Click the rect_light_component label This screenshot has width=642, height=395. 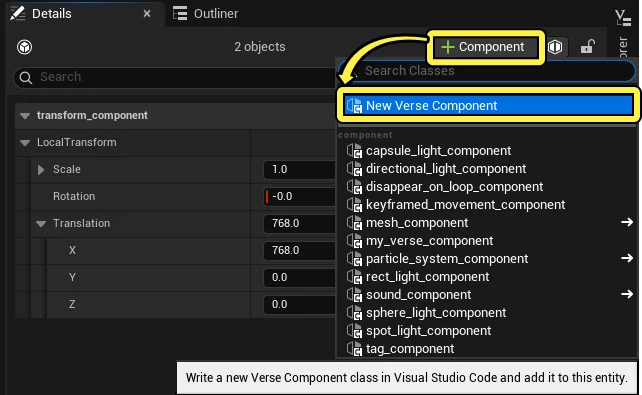[427, 277]
